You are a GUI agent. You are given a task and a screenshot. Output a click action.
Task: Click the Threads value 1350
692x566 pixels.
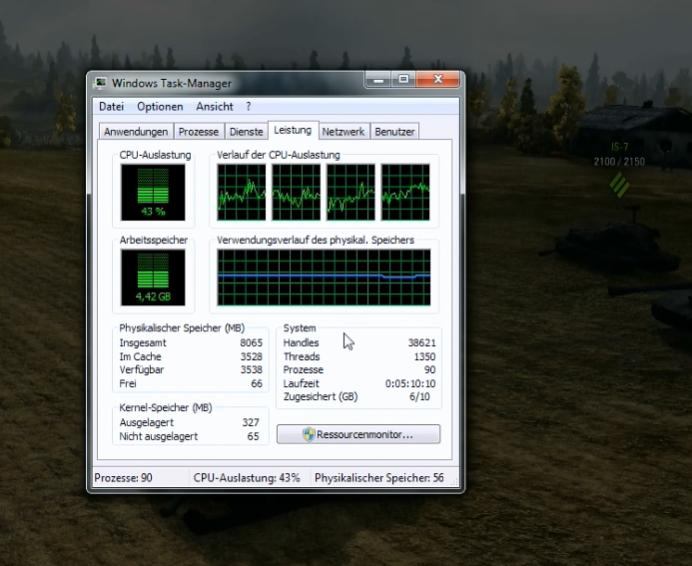click(x=425, y=357)
